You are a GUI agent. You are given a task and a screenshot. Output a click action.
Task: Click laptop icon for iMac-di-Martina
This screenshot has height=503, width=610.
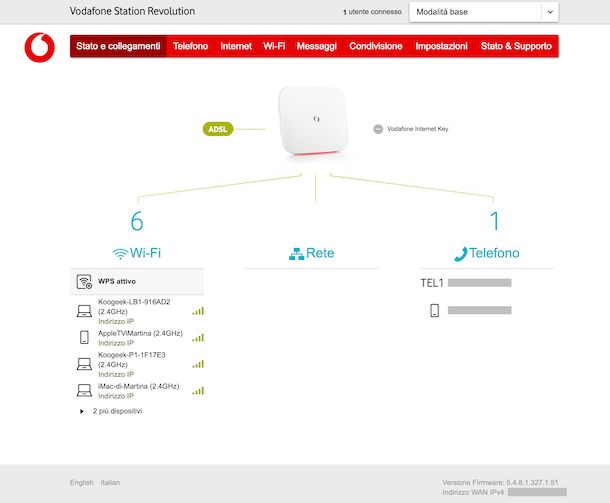click(x=84, y=391)
